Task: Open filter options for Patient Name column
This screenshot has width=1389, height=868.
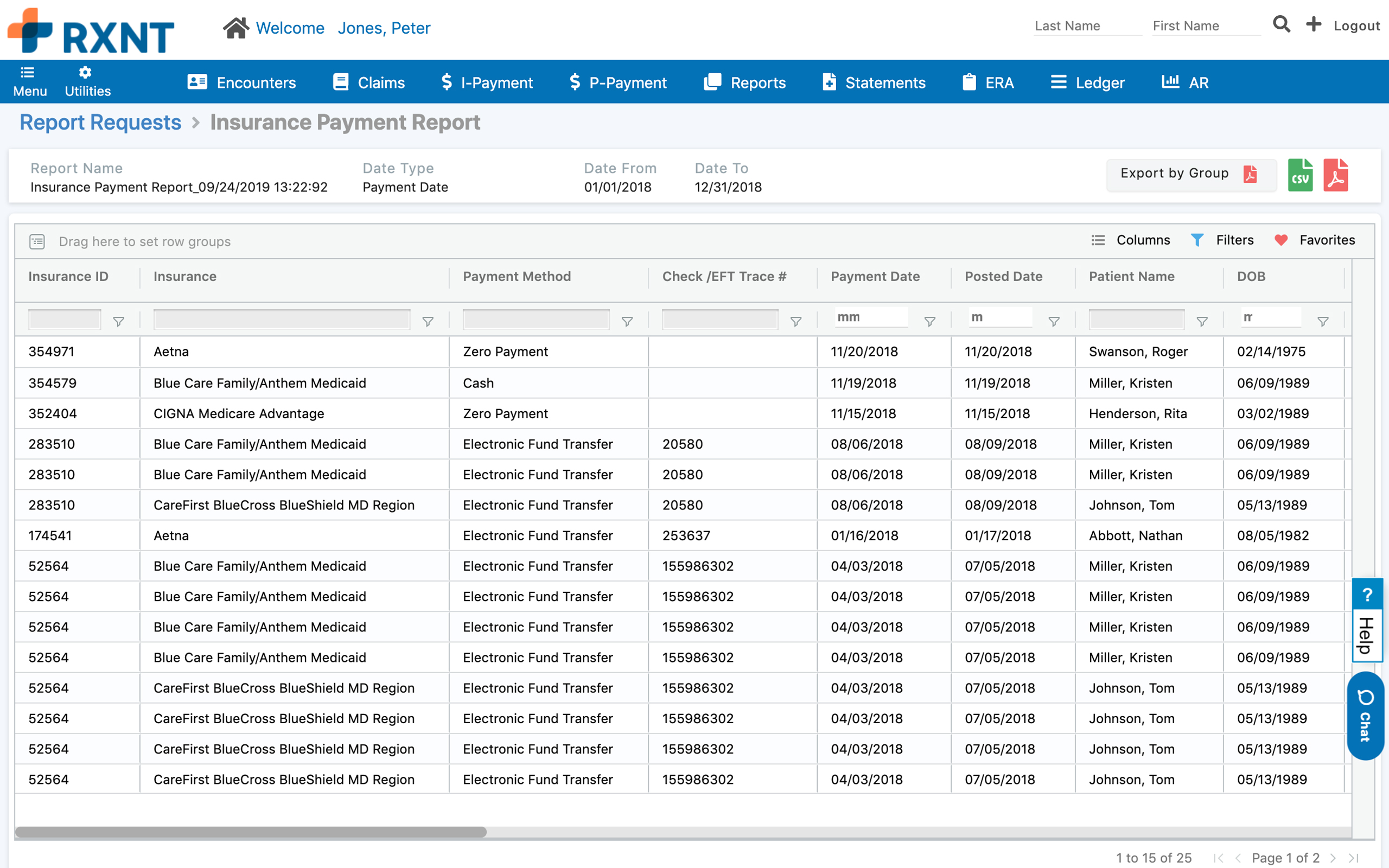Action: 1202,322
